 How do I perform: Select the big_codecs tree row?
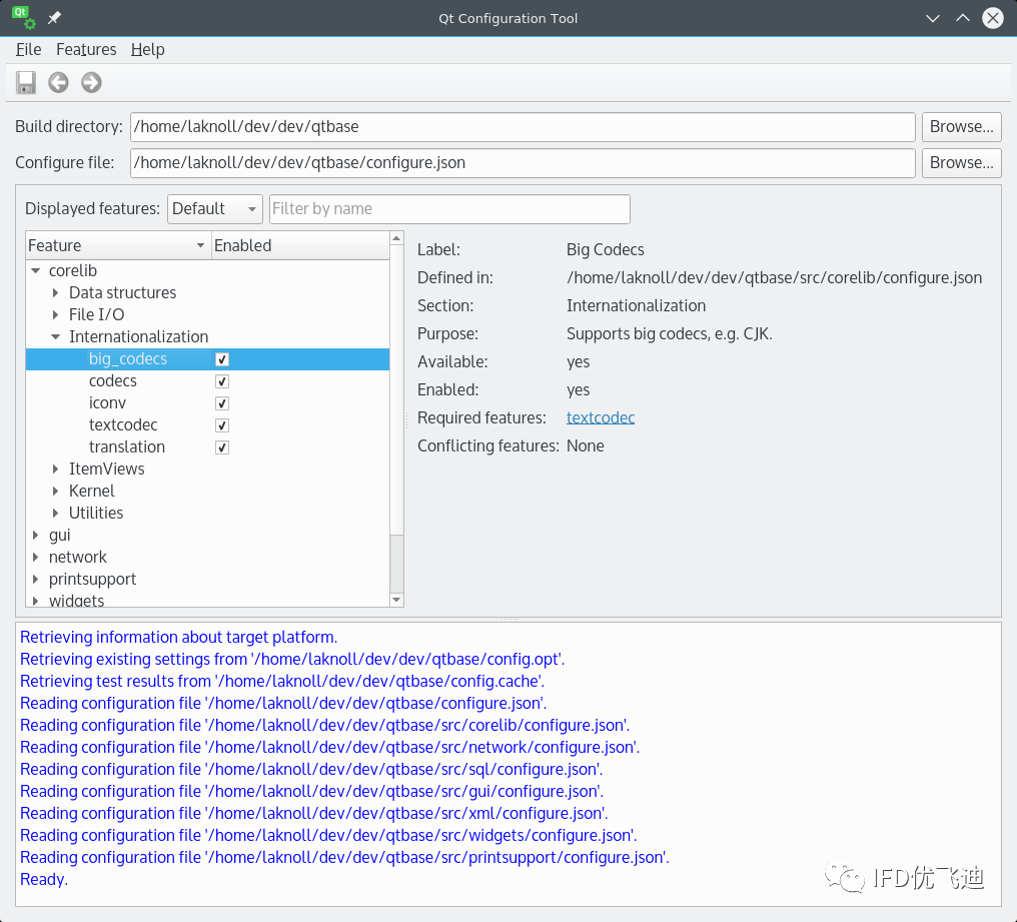point(208,359)
